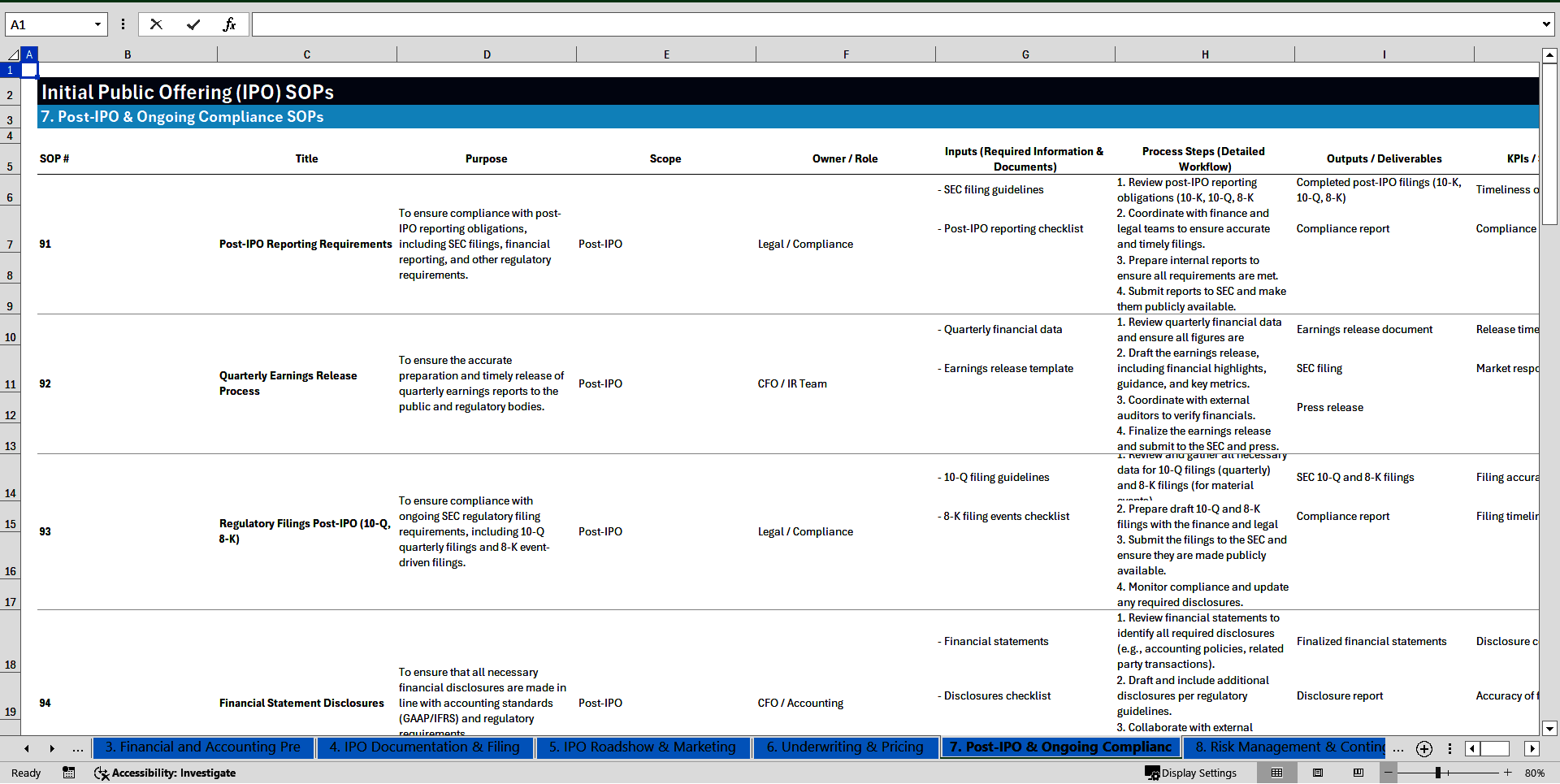Open the 6. Underwriting & Pricing sheet
Viewport: 1560px width, 784px height.
(x=844, y=747)
